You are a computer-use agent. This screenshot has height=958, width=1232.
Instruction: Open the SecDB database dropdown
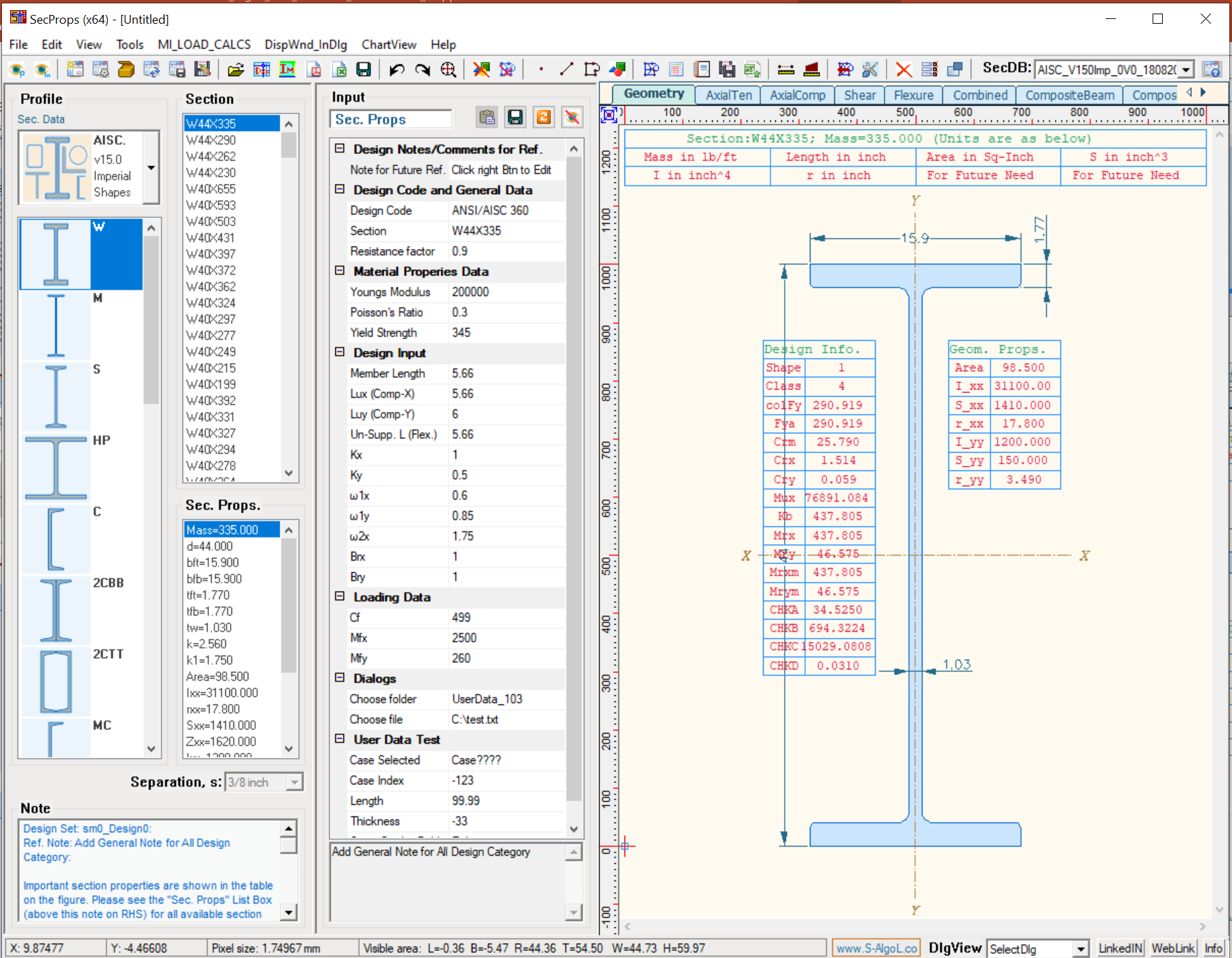pos(1186,70)
